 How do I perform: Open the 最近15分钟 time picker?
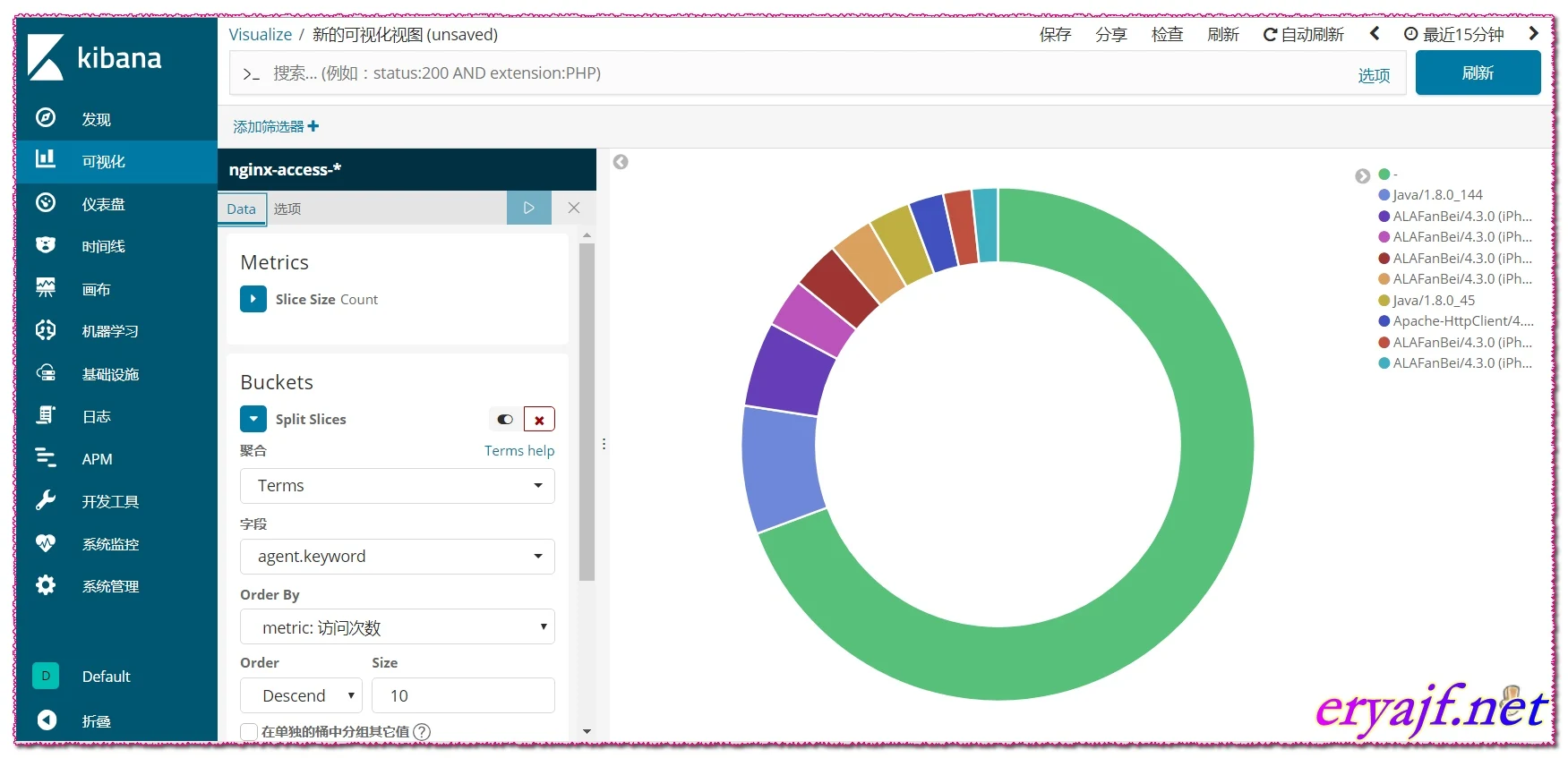tap(1454, 34)
